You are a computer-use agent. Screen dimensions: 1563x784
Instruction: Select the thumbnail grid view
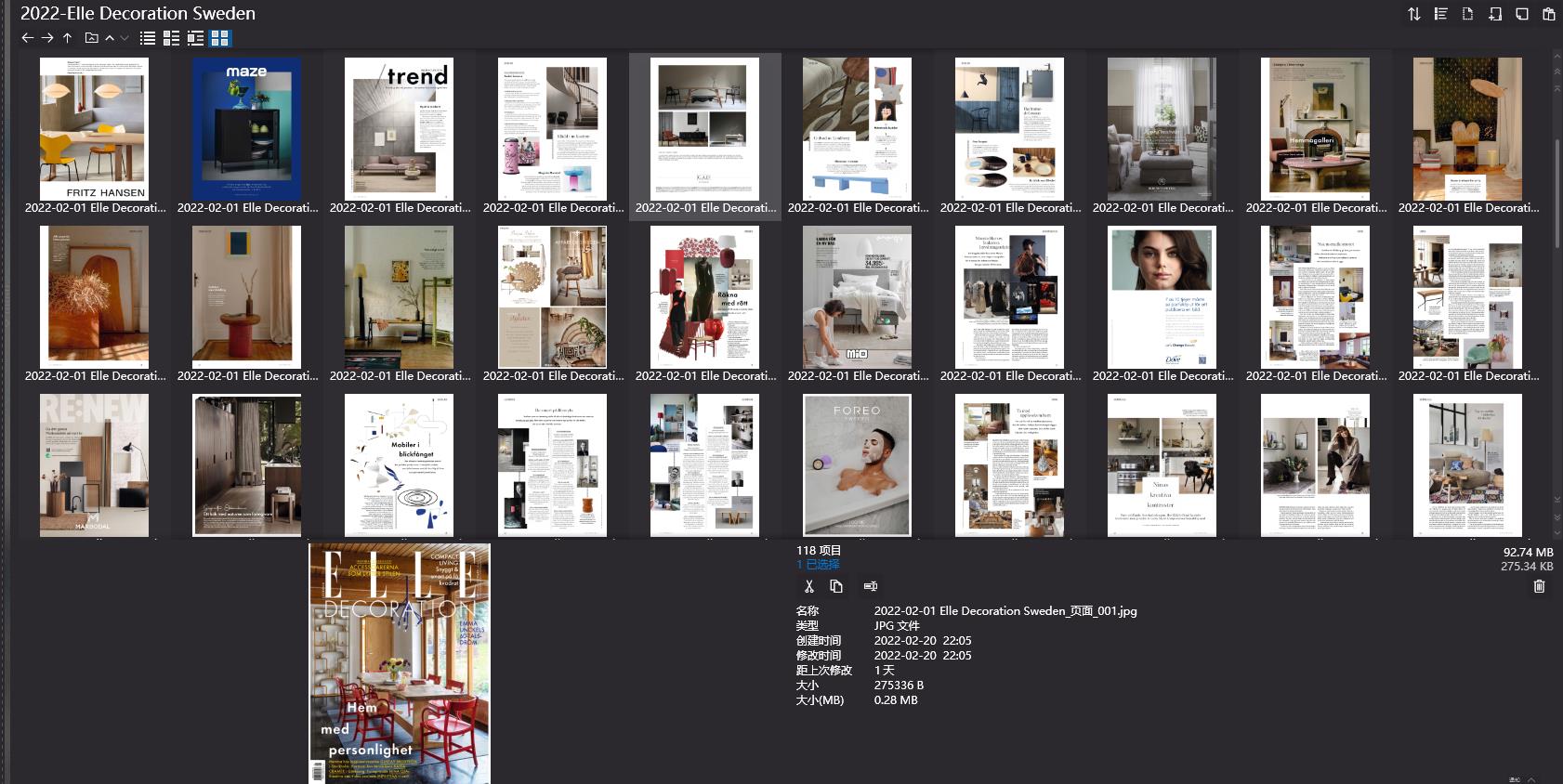pyautogui.click(x=220, y=38)
